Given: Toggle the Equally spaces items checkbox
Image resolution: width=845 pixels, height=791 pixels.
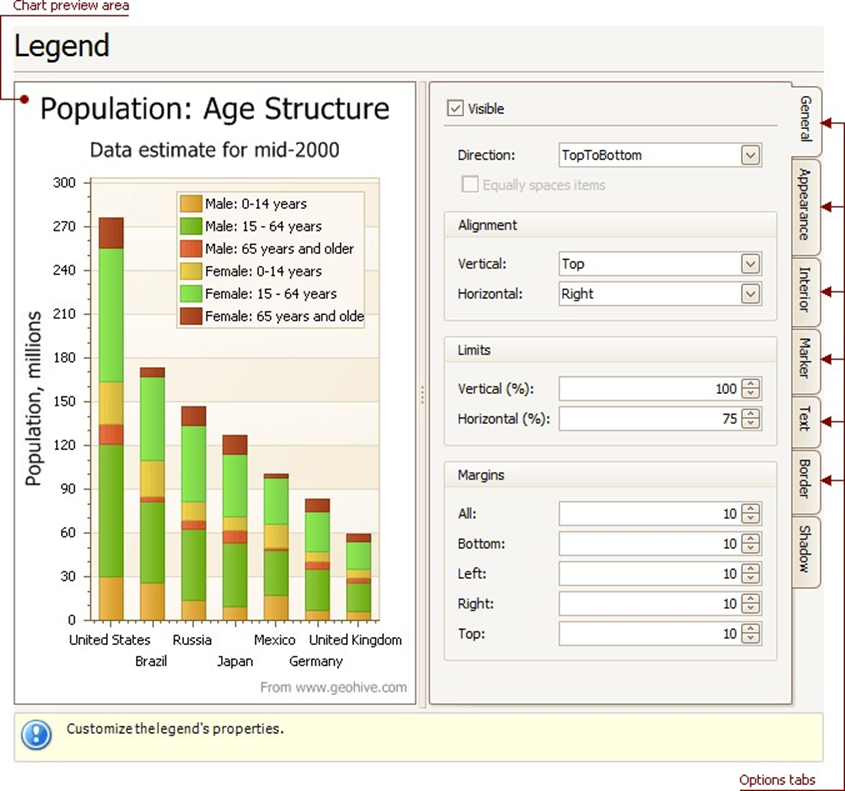Looking at the screenshot, I should pos(469,185).
